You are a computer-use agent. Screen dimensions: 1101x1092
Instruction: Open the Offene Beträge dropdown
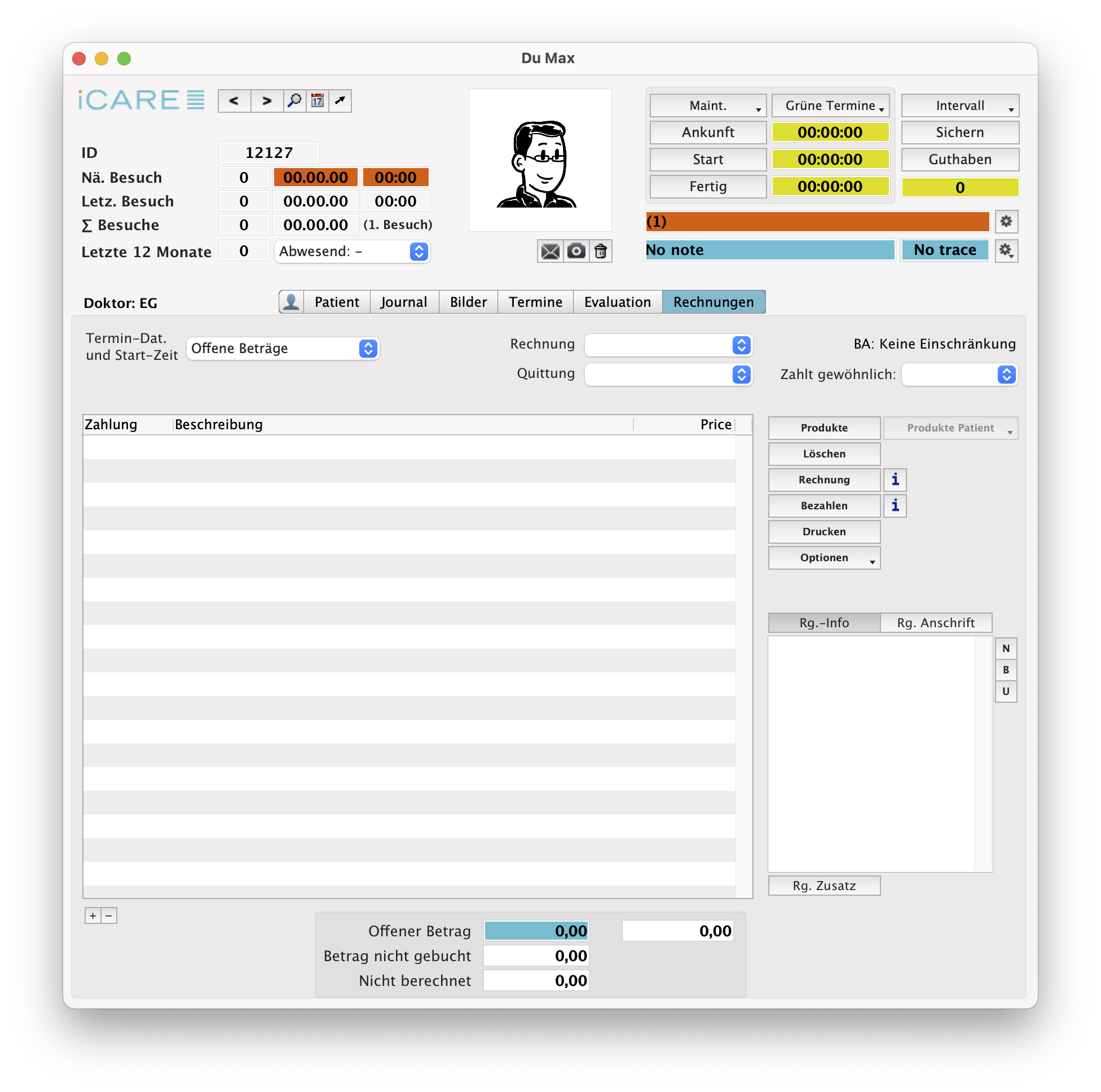tap(283, 348)
